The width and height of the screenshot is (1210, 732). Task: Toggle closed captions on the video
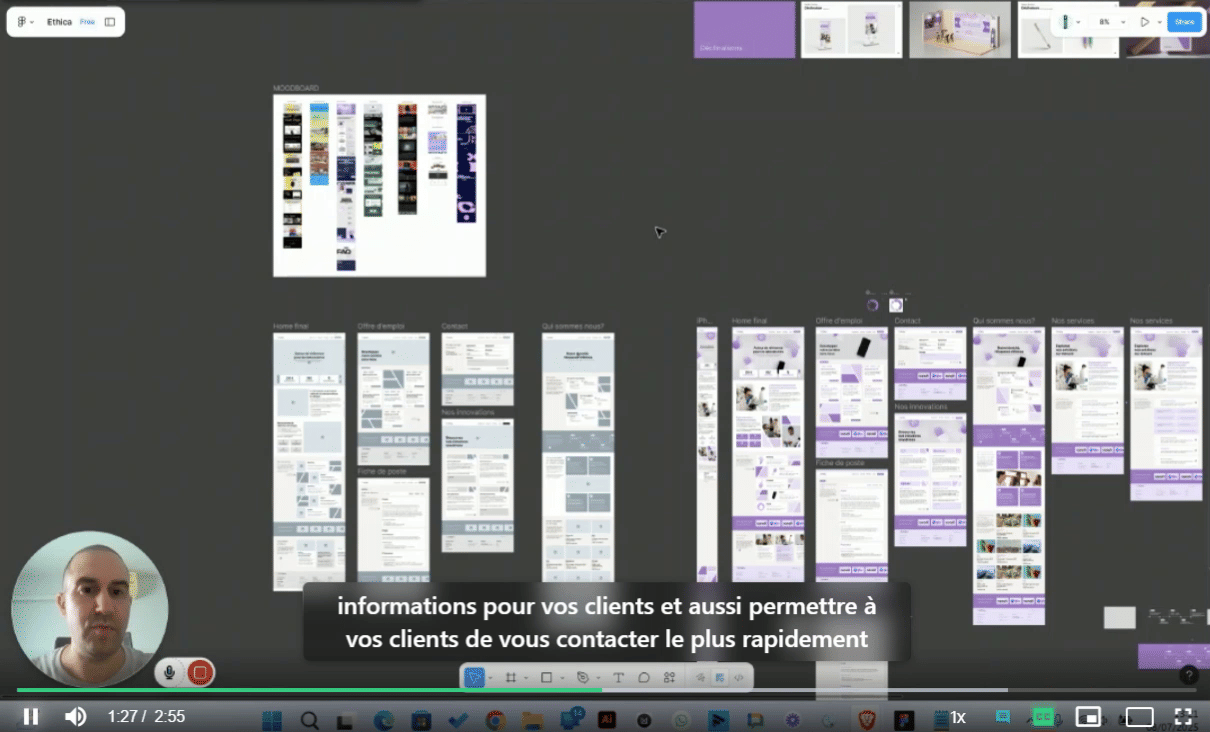pos(1043,716)
